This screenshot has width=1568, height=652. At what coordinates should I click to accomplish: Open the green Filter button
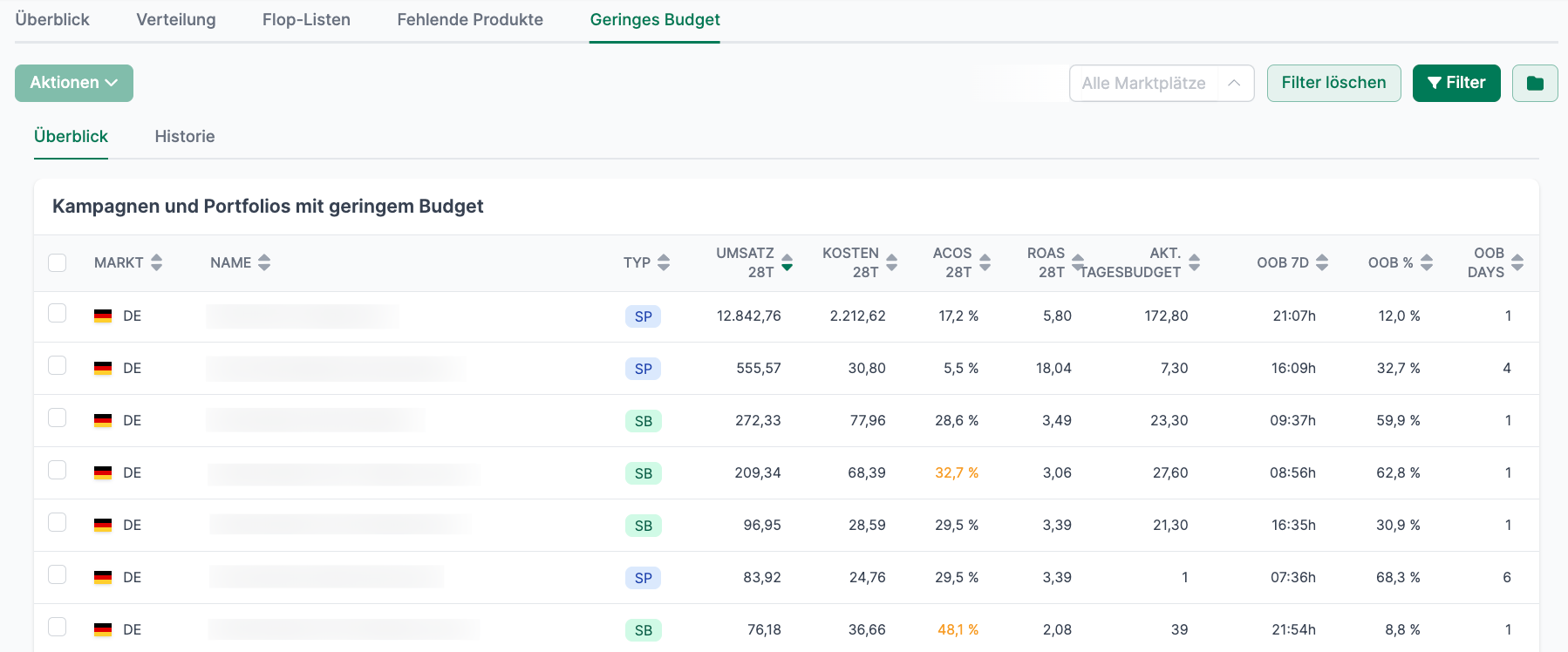[x=1456, y=83]
